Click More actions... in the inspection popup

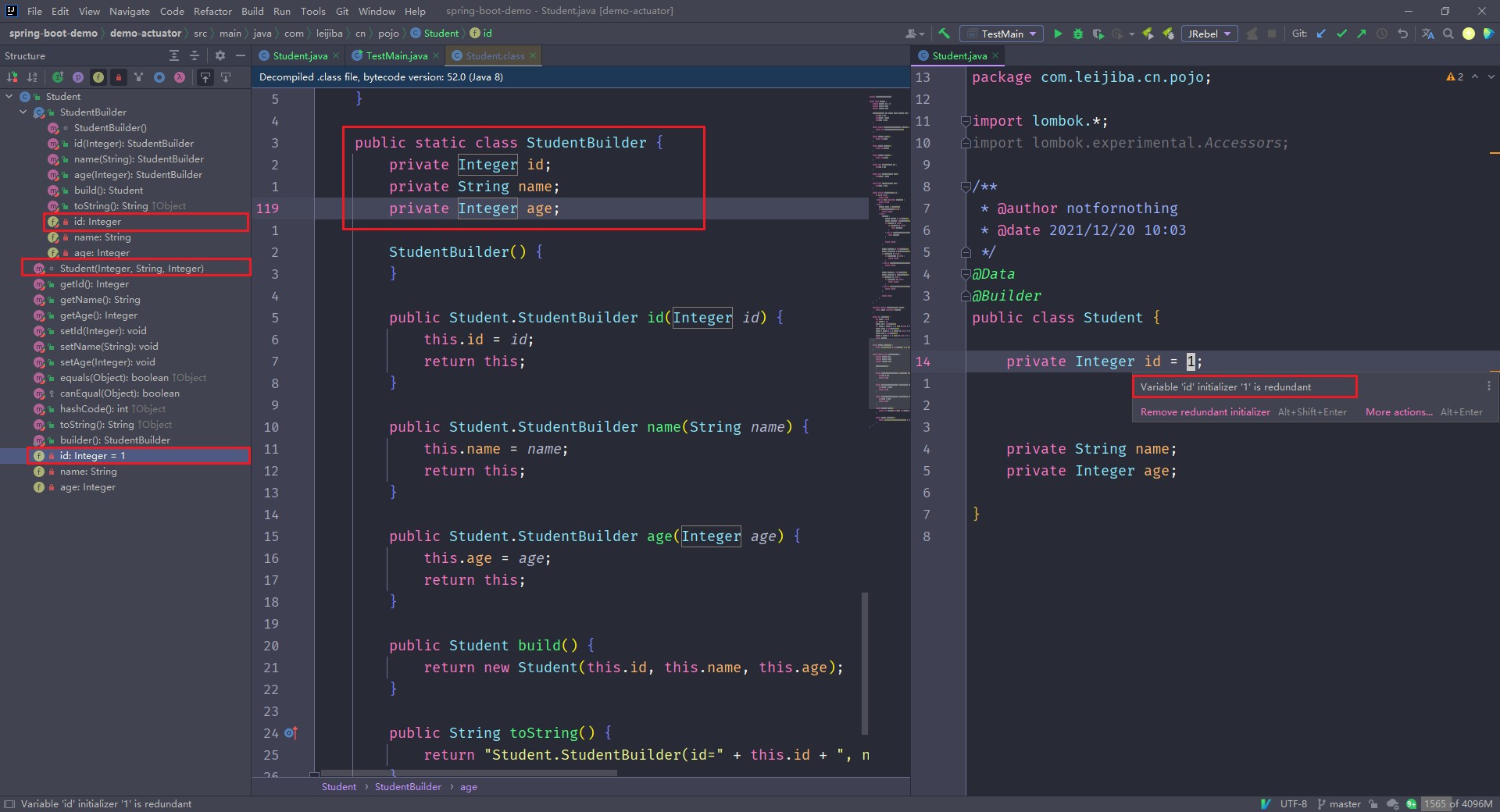tap(1398, 412)
